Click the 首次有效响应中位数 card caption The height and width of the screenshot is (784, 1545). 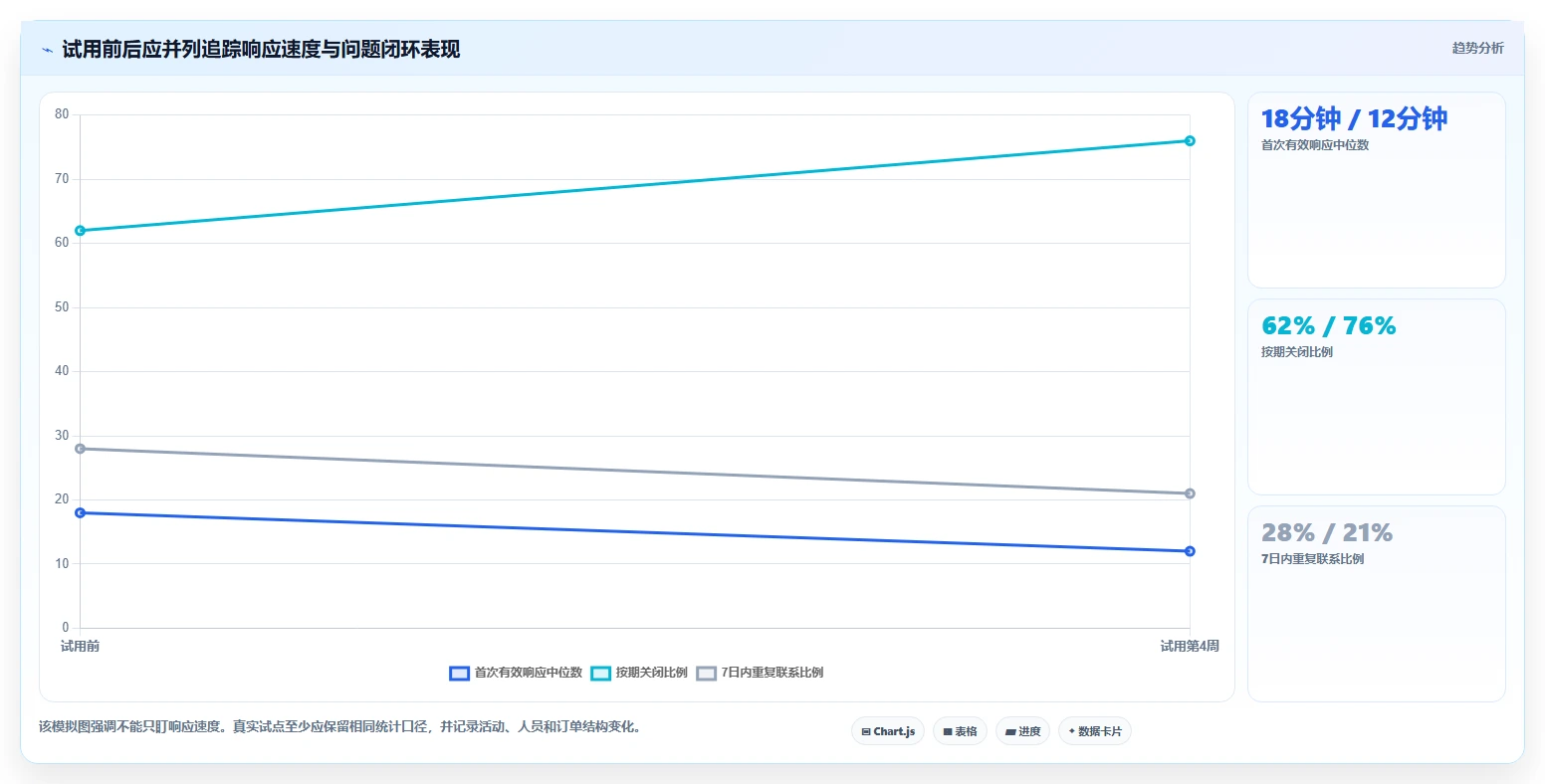(1315, 145)
